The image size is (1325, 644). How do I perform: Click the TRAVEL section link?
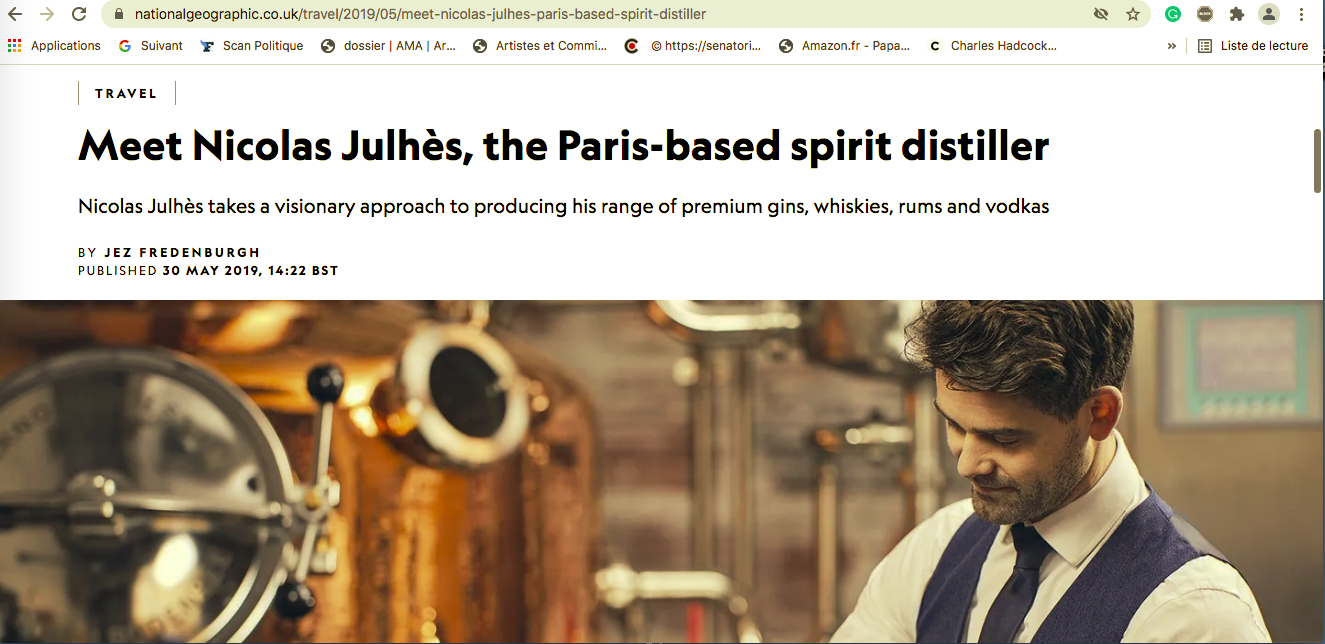tap(126, 93)
